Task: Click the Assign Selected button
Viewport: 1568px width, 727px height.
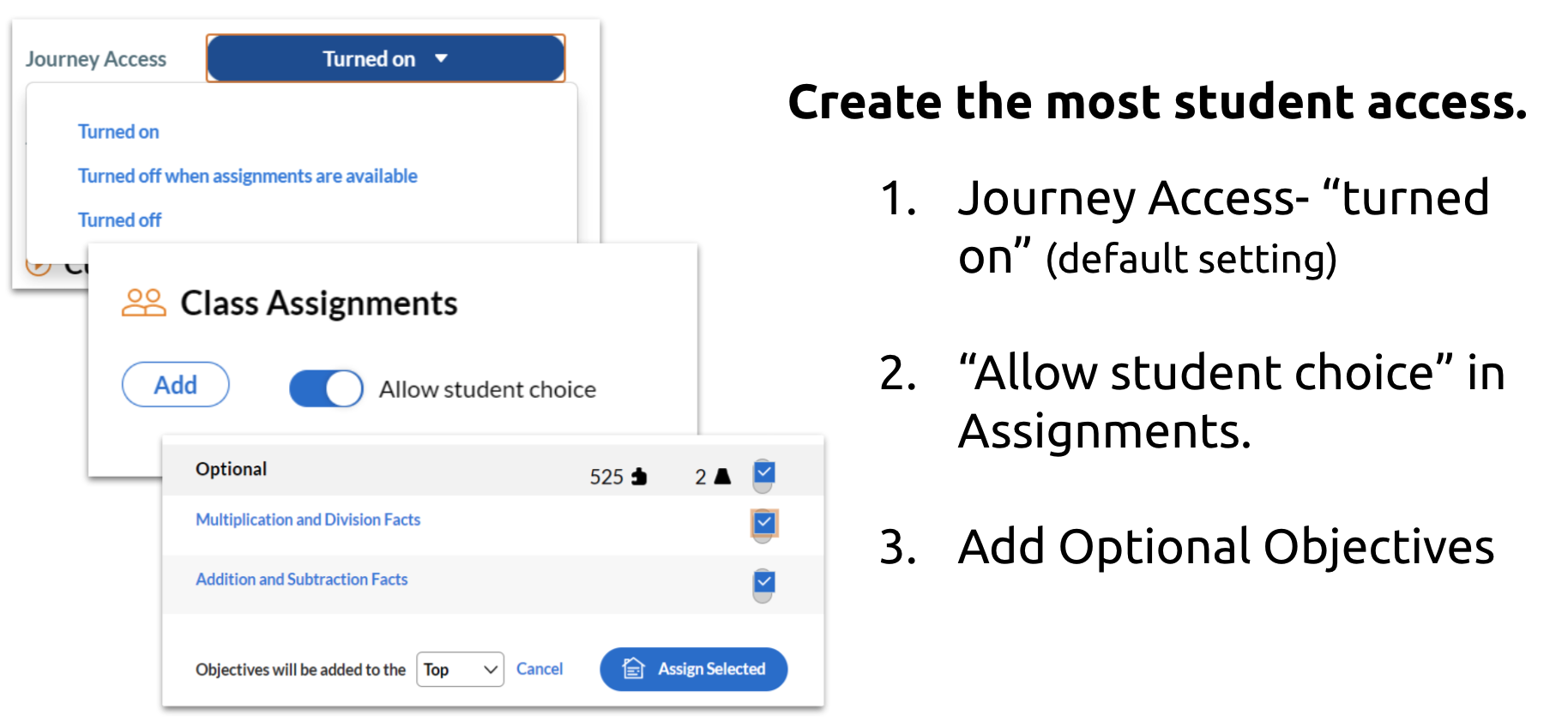Action: 694,669
